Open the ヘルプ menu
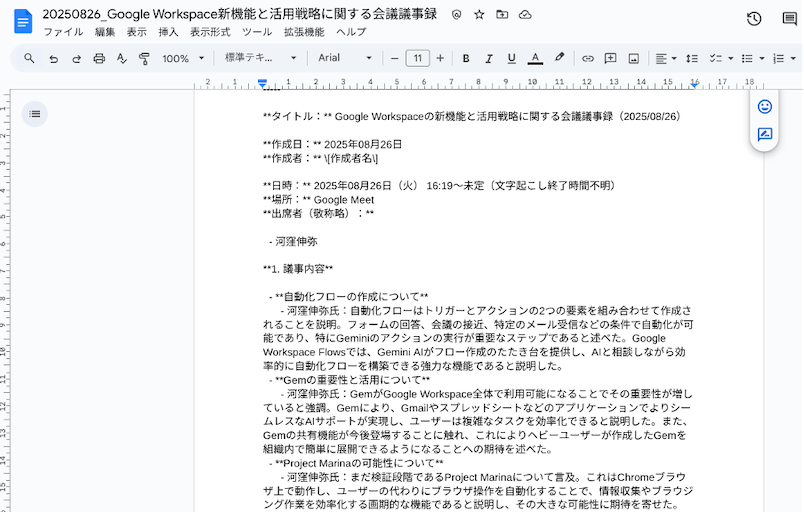804x512 pixels. click(351, 32)
